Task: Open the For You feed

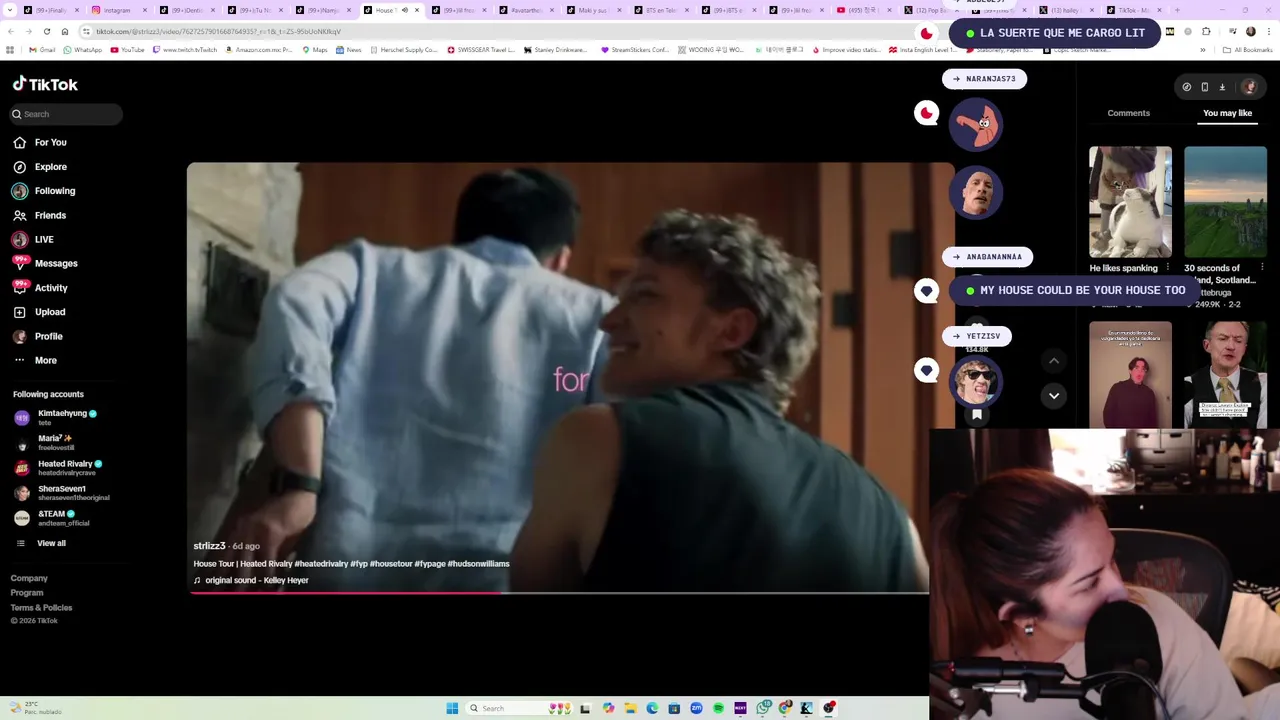Action: coord(40,142)
